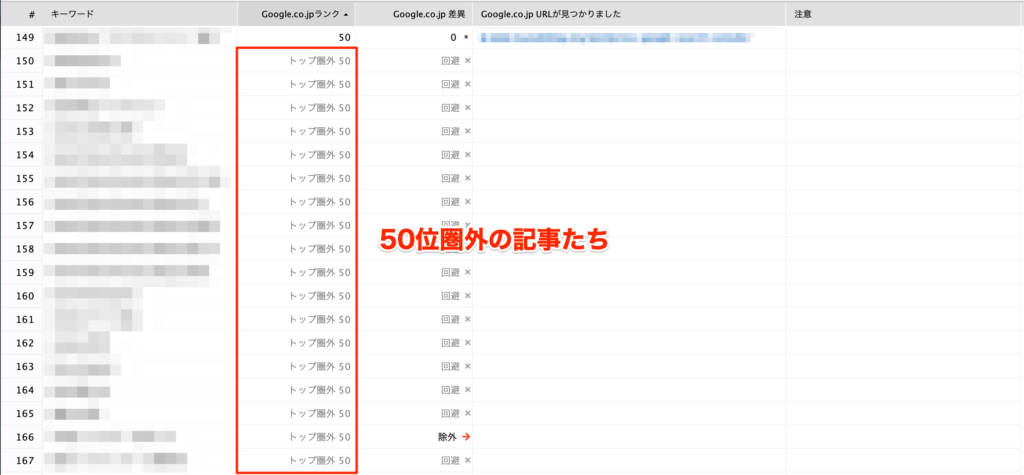Click the 除外 text in row 166
The width and height of the screenshot is (1024, 475).
(447, 437)
